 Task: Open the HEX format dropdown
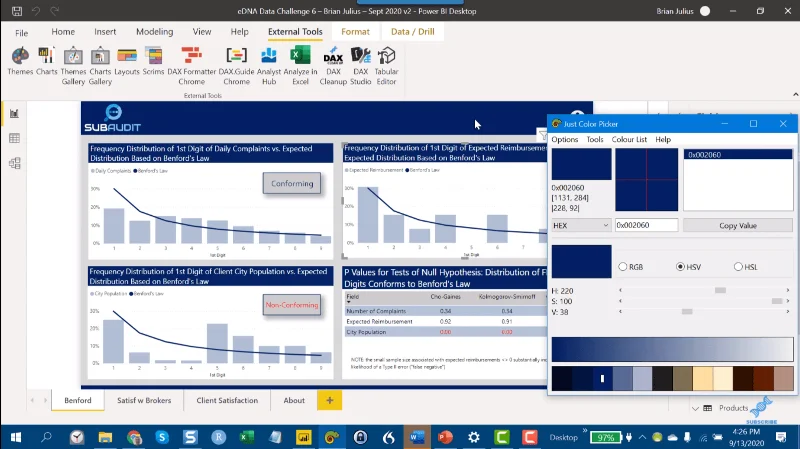click(581, 225)
